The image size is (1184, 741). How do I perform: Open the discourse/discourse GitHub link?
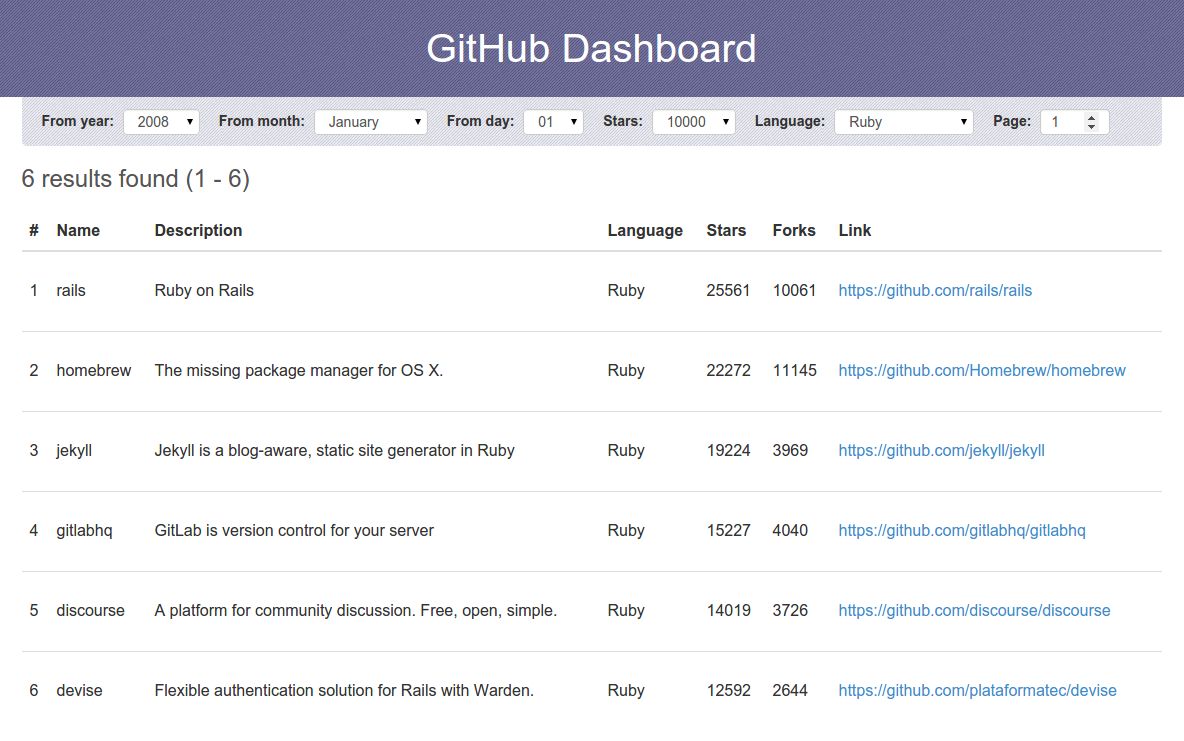(974, 611)
